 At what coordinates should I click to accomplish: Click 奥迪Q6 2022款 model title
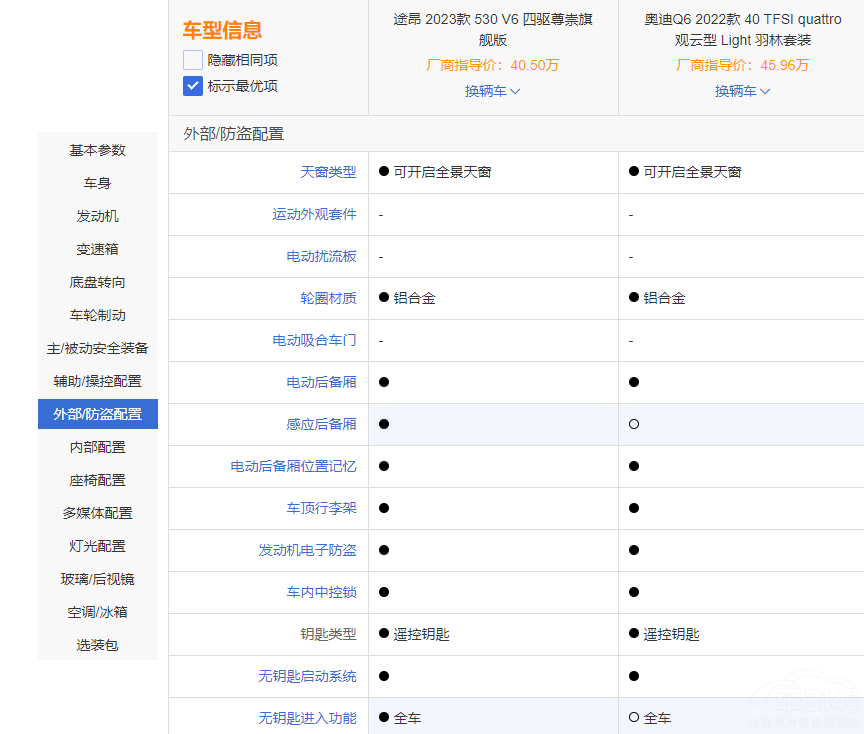click(x=742, y=30)
